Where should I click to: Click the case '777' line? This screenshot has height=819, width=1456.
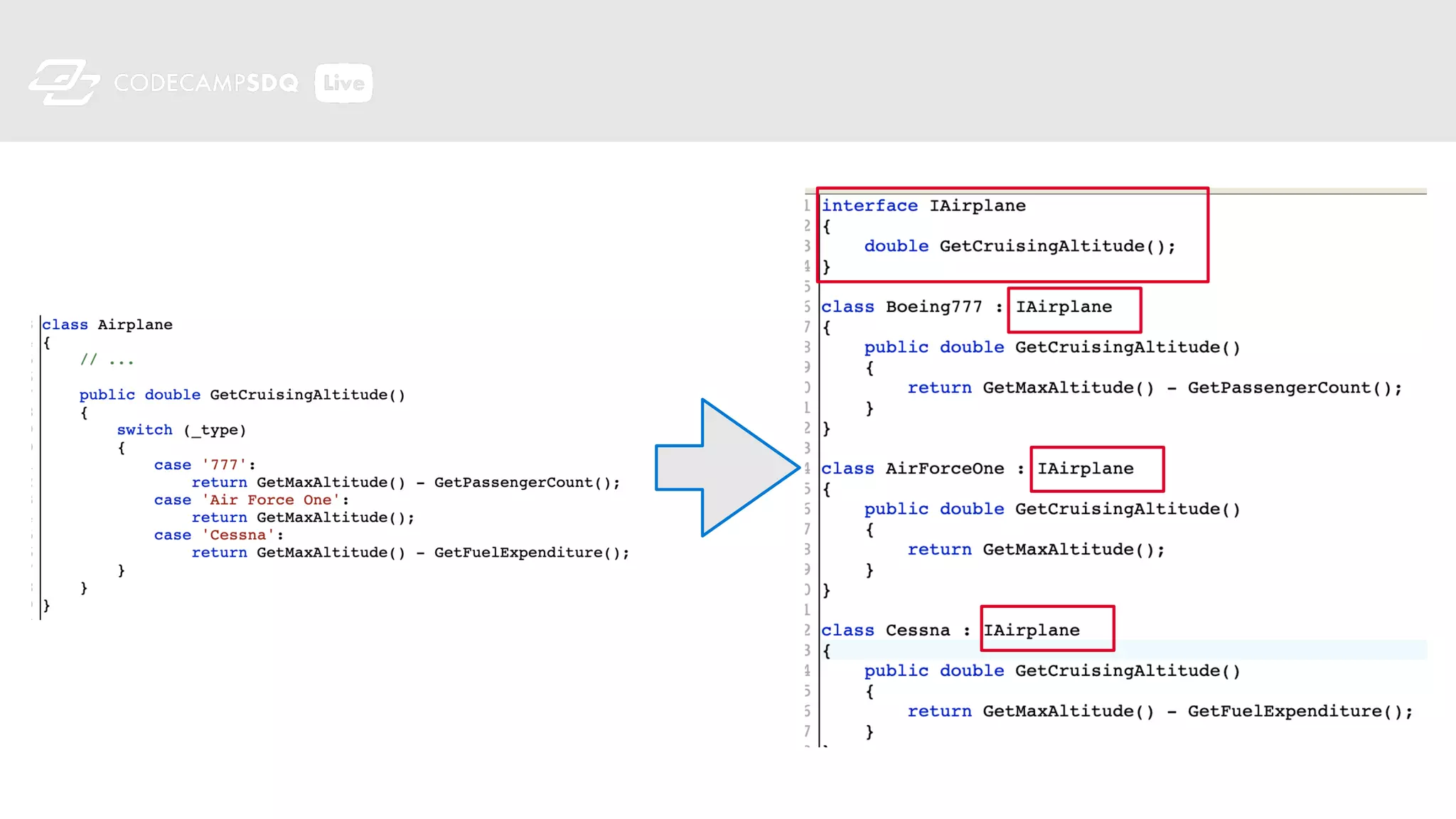pos(204,465)
